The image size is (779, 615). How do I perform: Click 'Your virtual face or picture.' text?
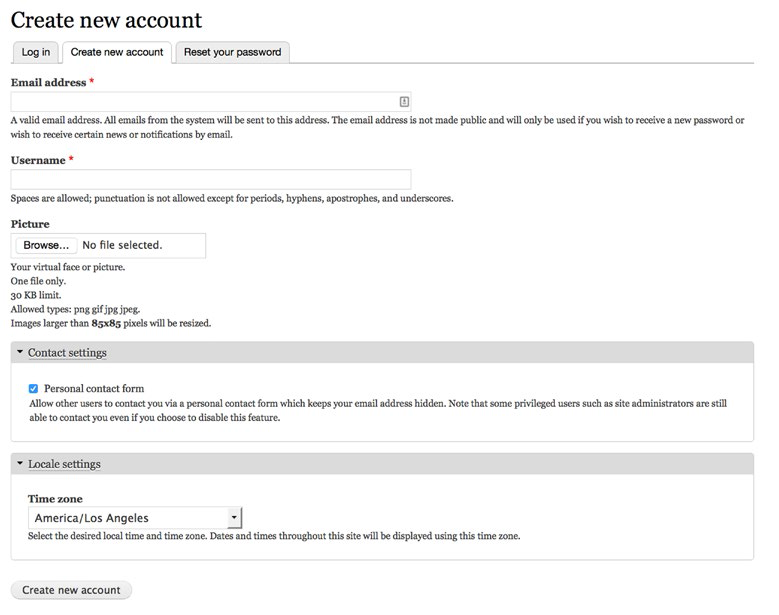[x=68, y=267]
